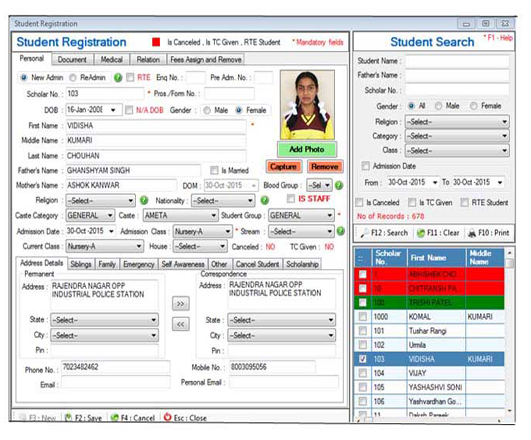Expand the Current Class dropdown
Image resolution: width=531 pixels, height=440 pixels.
point(104,246)
